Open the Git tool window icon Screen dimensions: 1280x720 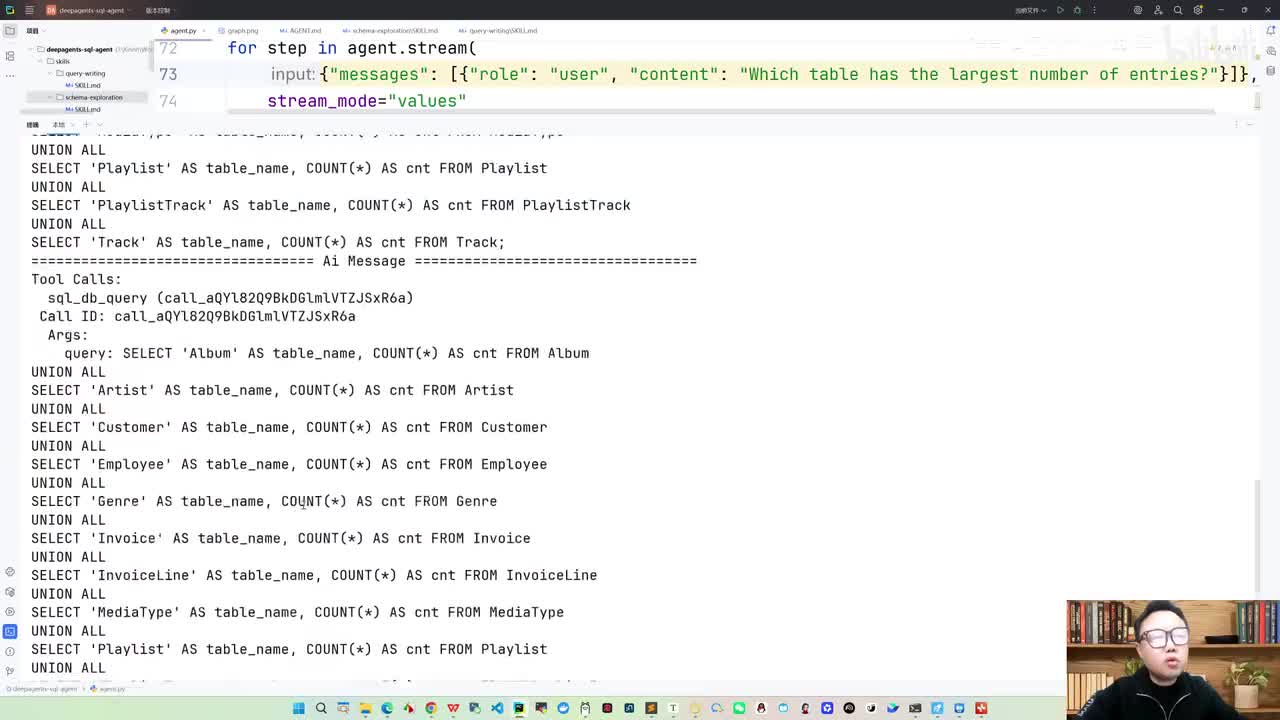point(10,671)
